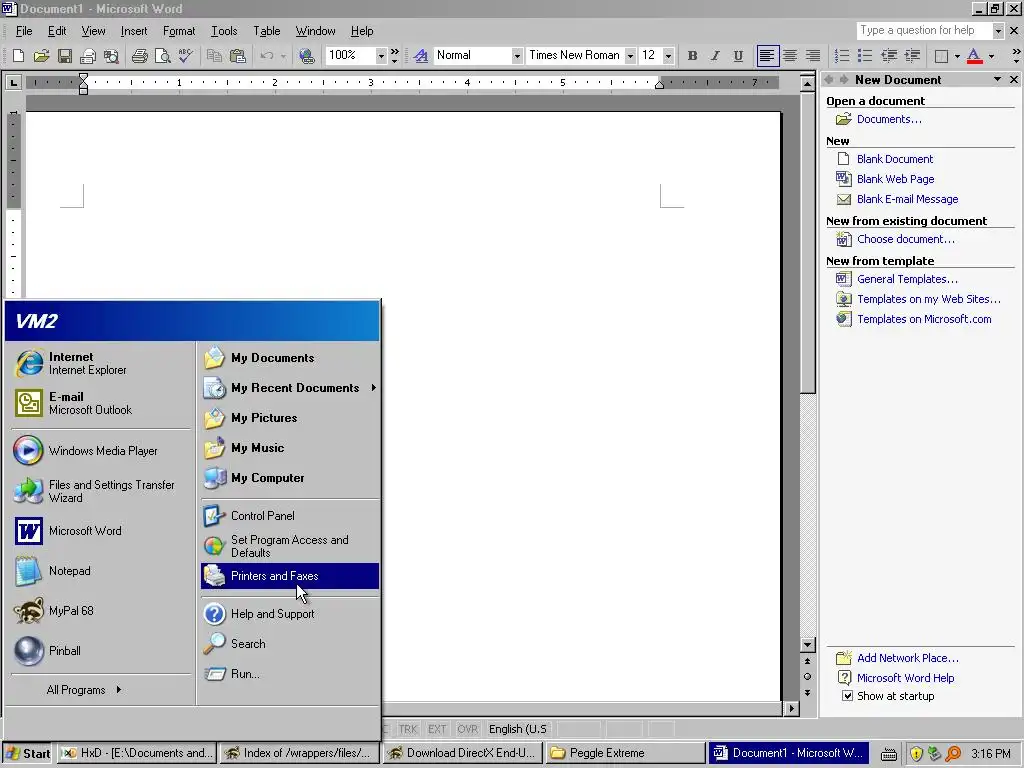This screenshot has height=768, width=1024.
Task: Toggle TRK track changes in status bar
Action: pos(408,729)
